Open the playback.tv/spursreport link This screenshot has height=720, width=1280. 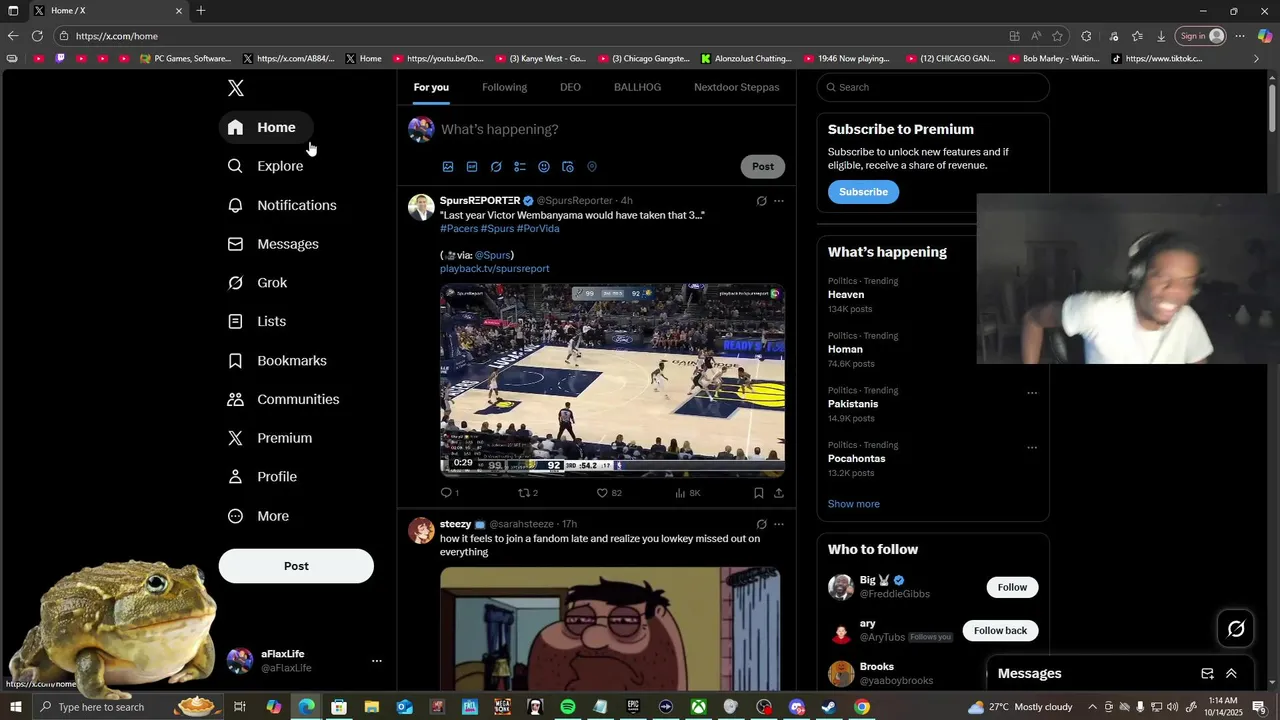(494, 269)
